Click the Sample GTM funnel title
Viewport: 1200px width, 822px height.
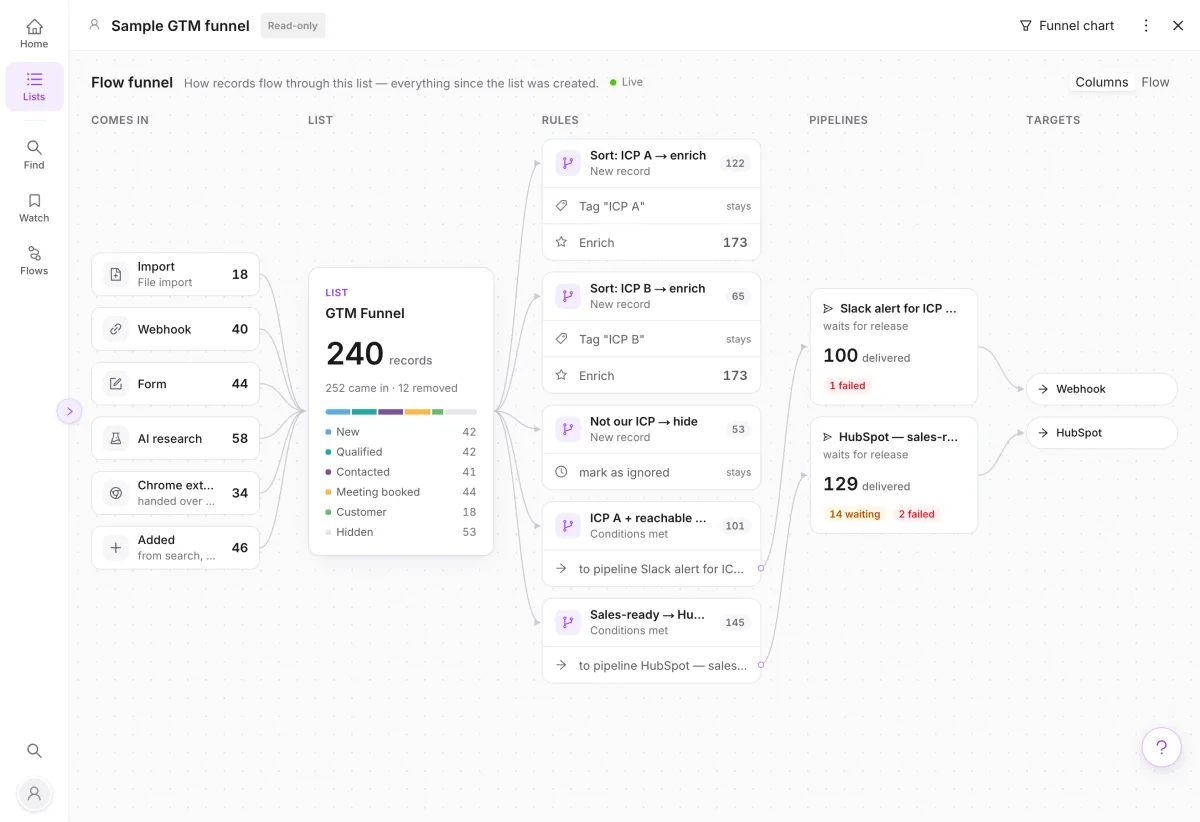180,26
